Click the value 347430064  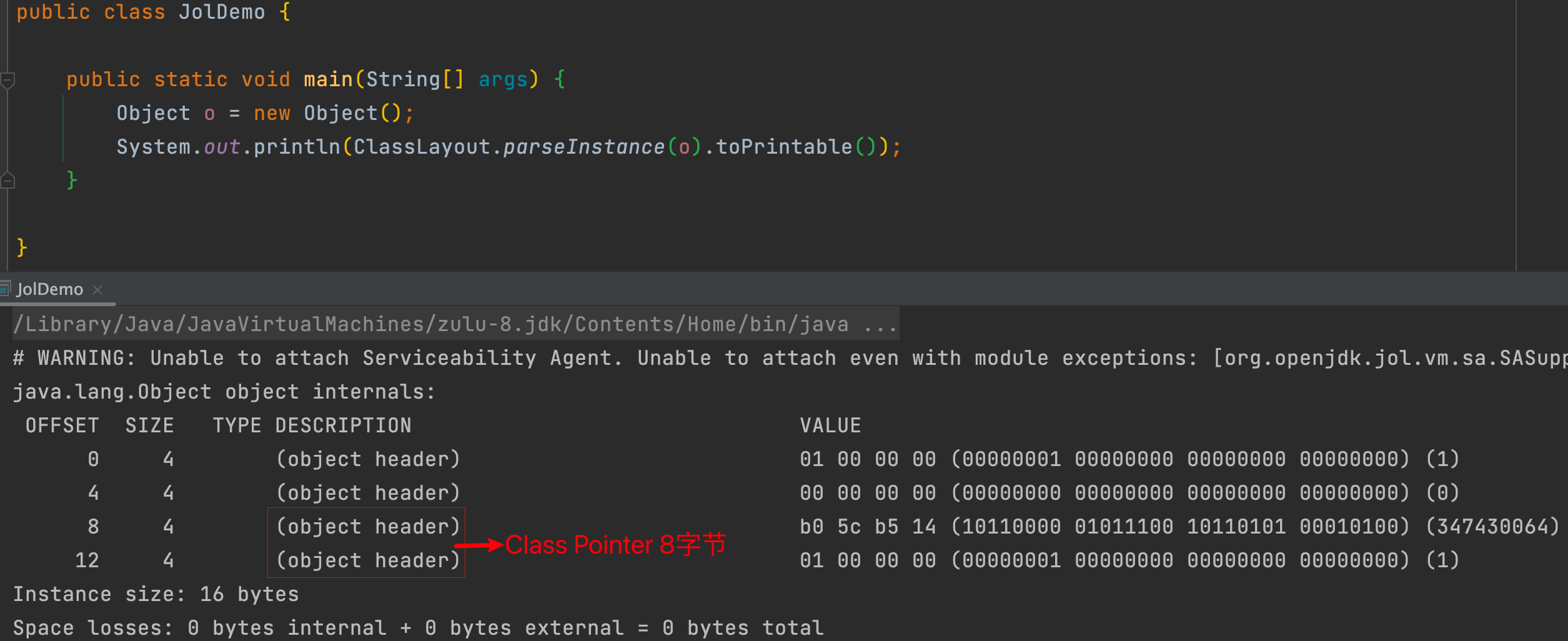[x=1492, y=527]
